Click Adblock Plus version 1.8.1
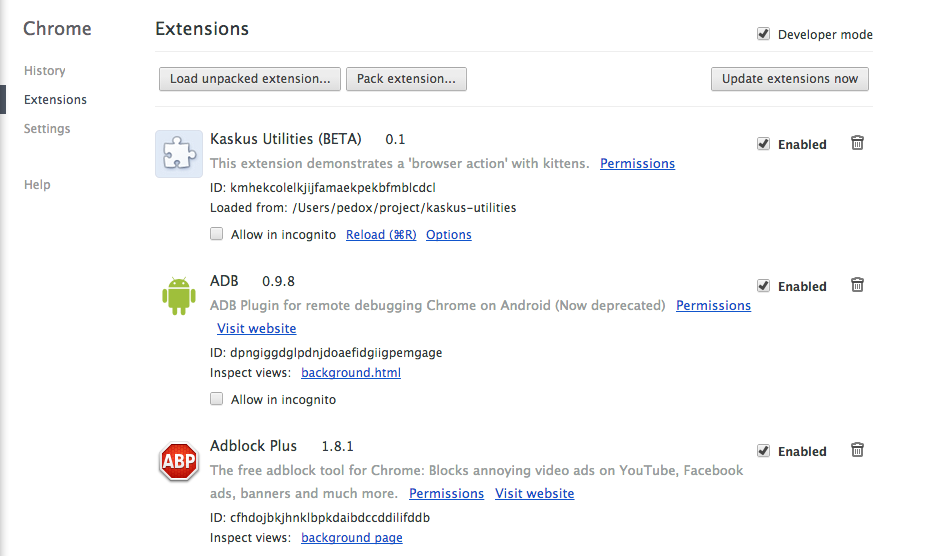 [337, 447]
